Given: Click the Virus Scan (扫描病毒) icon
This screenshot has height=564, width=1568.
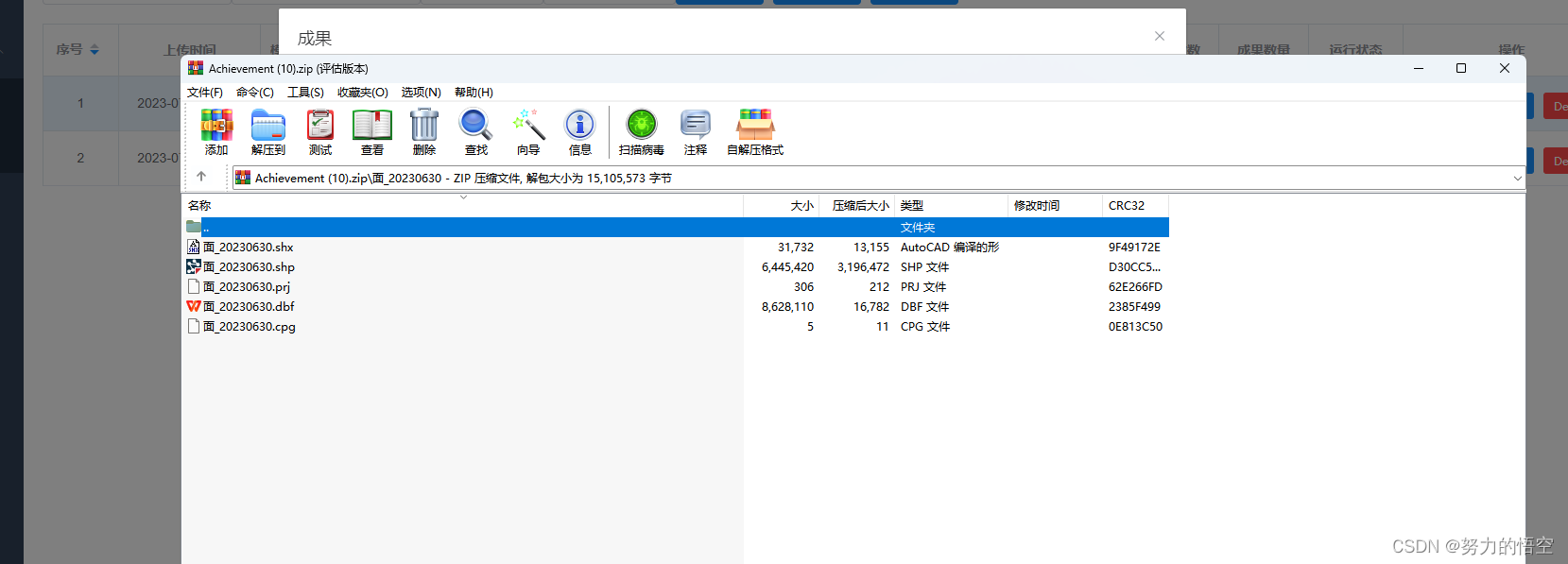Looking at the screenshot, I should coord(642,125).
